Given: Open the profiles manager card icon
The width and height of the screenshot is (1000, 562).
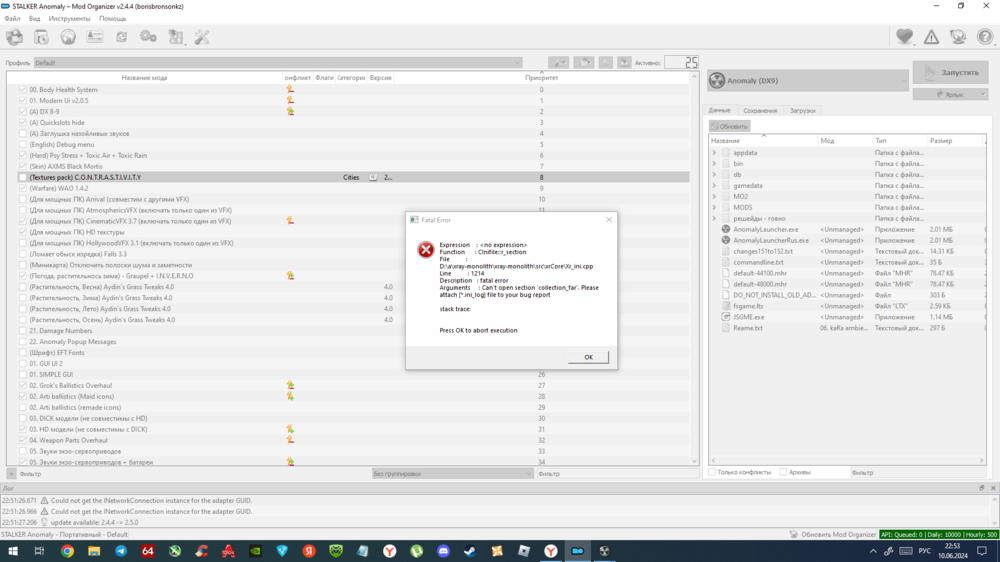Looking at the screenshot, I should (95, 37).
